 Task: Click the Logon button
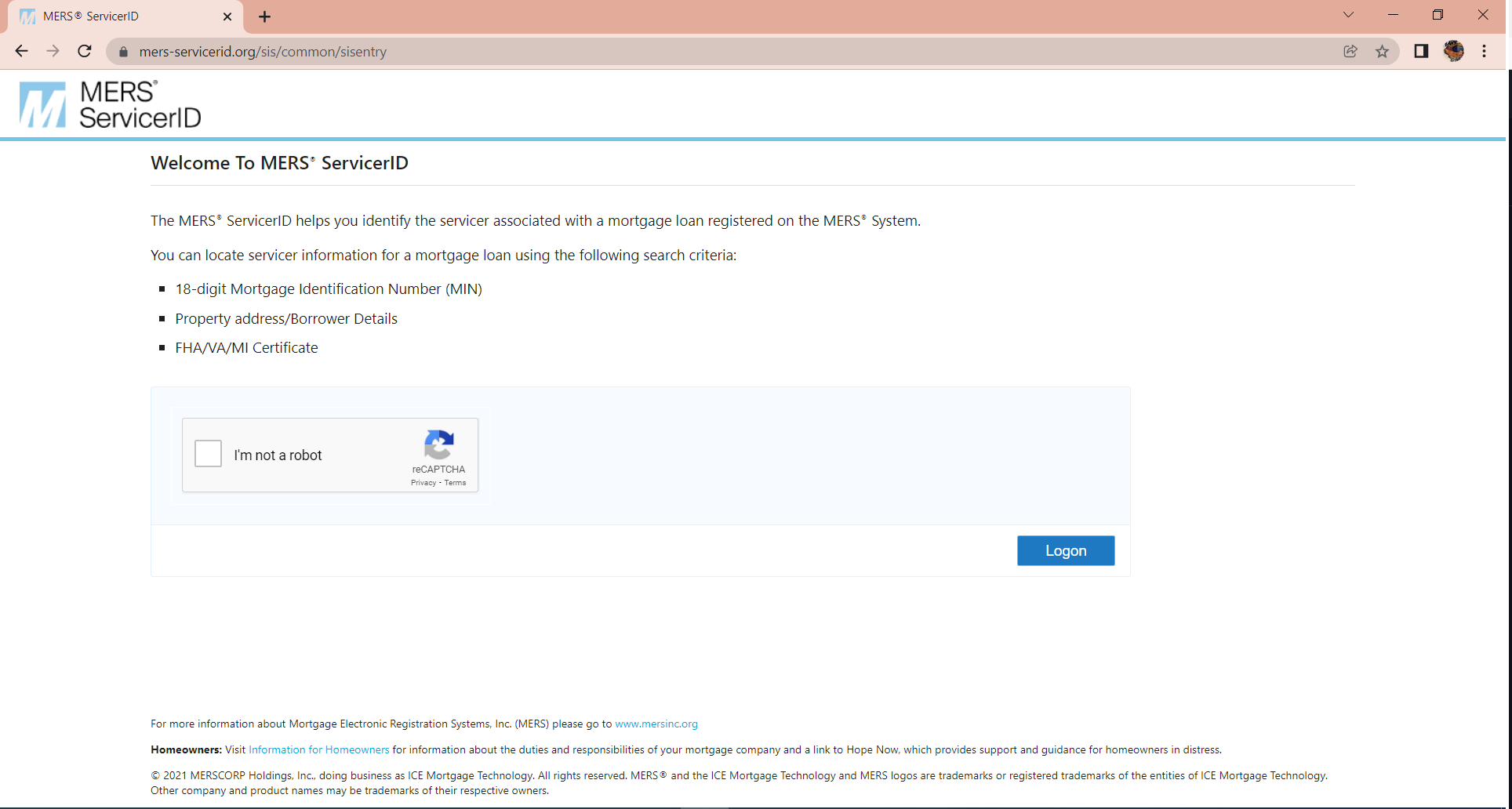point(1065,550)
